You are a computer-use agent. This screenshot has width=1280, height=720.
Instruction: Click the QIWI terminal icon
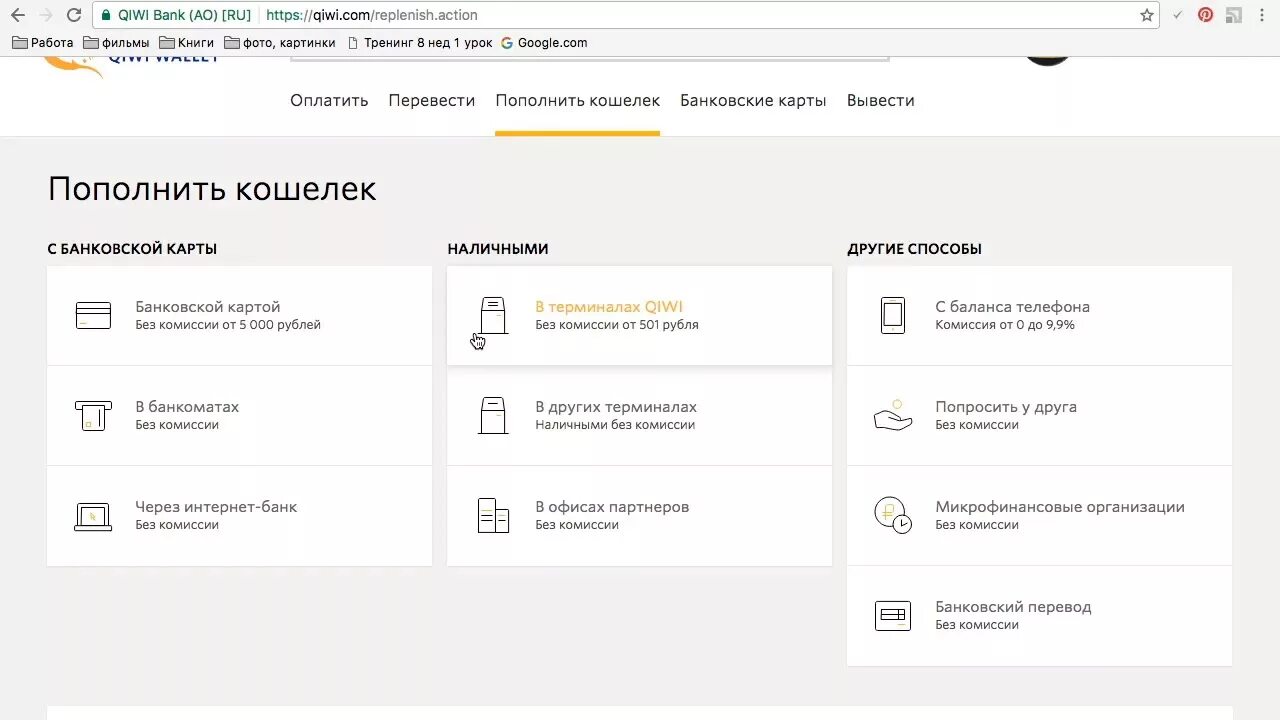tap(493, 315)
